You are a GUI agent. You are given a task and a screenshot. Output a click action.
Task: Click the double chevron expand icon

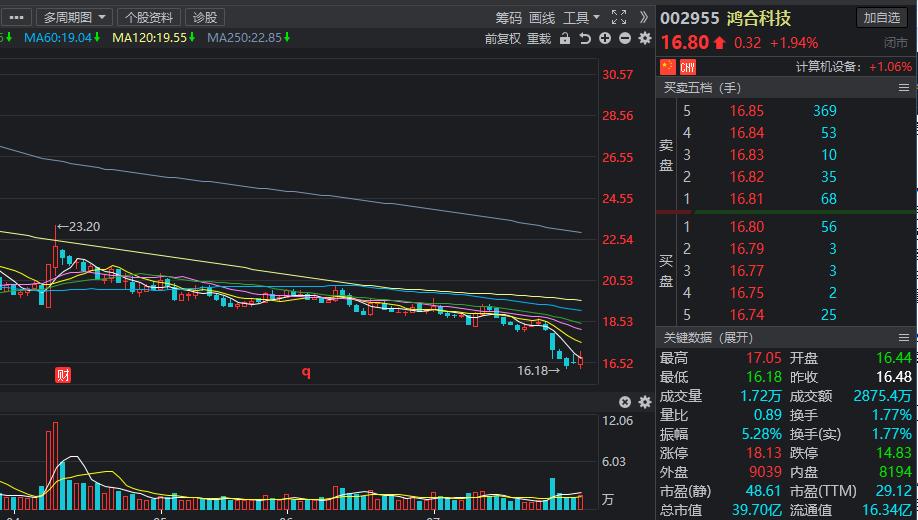[643, 17]
